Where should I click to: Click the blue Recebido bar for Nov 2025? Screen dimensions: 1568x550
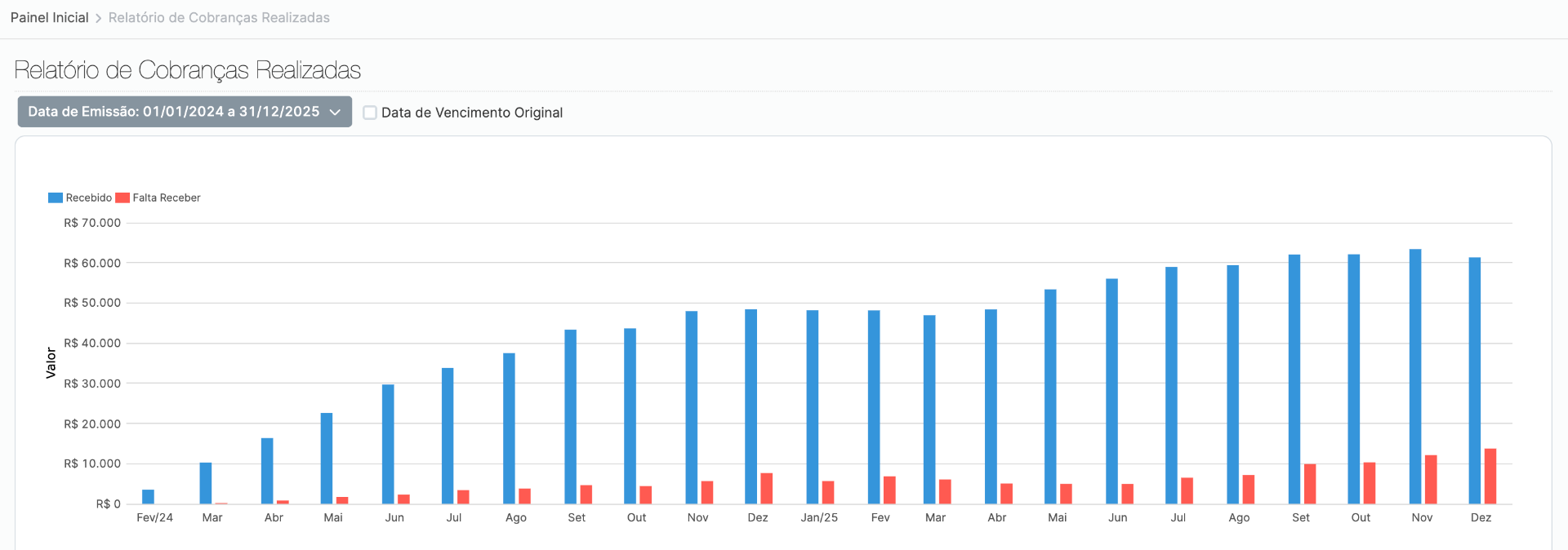click(1415, 376)
